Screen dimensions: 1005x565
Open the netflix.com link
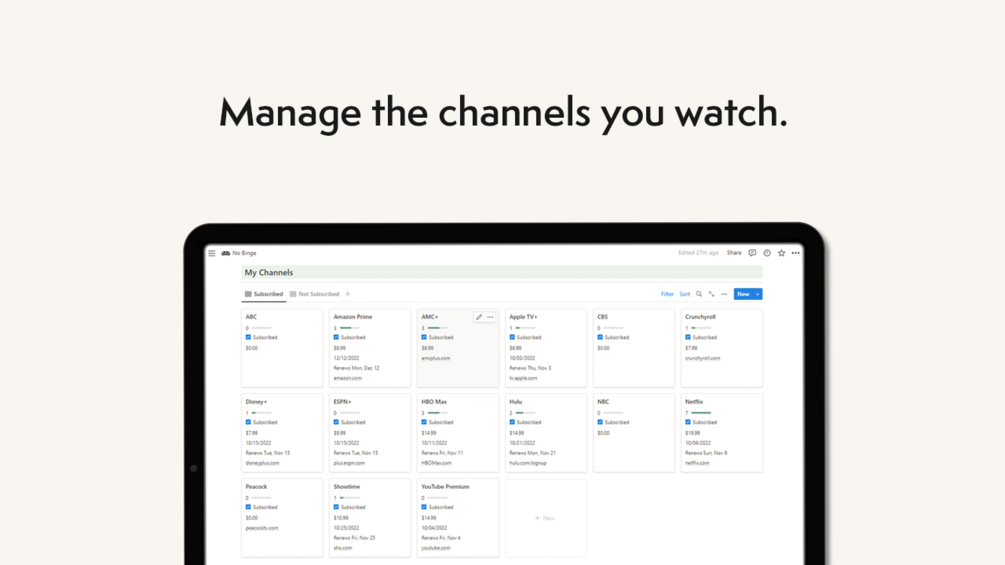click(697, 463)
